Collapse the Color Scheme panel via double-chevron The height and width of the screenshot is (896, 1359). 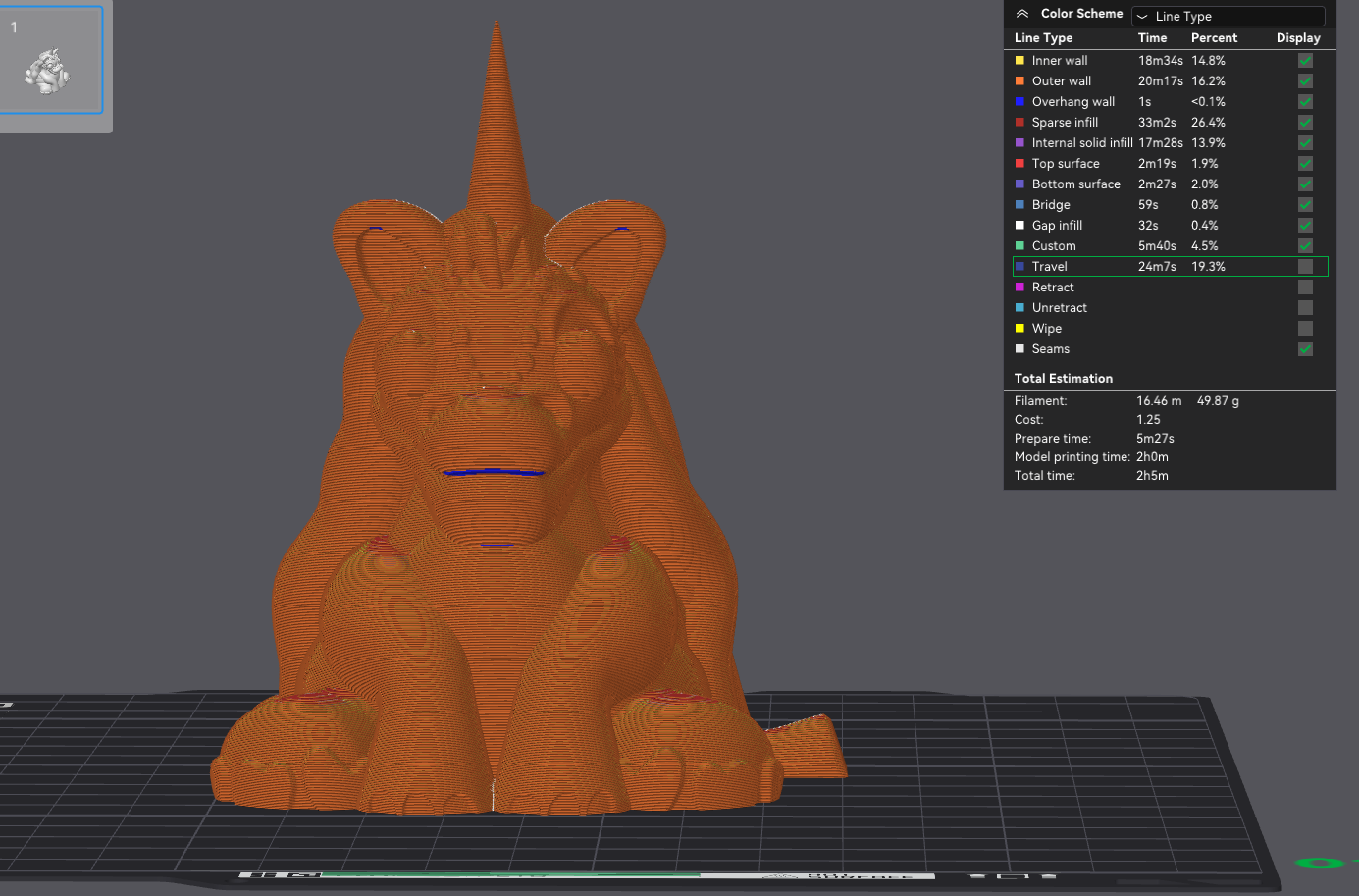tap(1020, 13)
